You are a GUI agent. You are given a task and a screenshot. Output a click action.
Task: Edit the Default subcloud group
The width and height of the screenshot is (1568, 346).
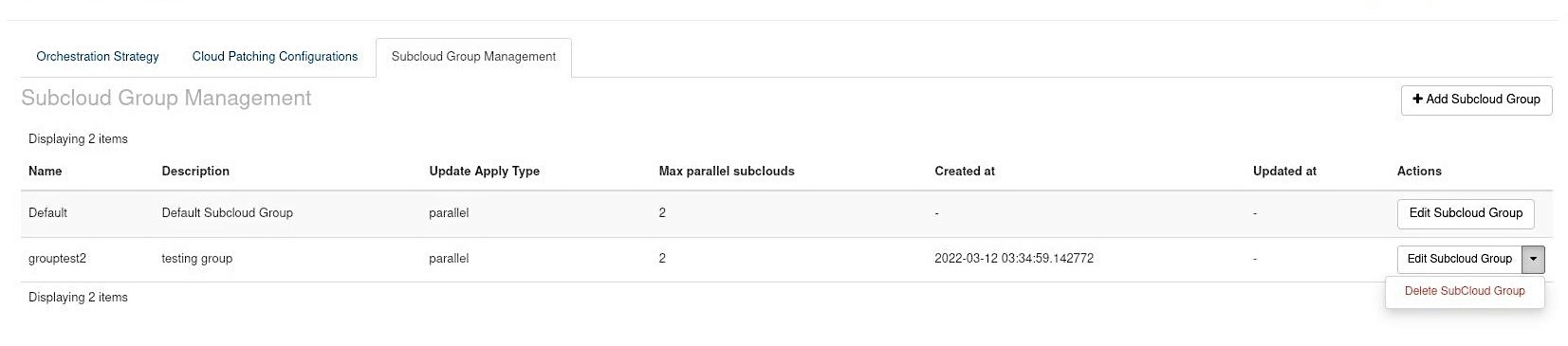tap(1466, 213)
